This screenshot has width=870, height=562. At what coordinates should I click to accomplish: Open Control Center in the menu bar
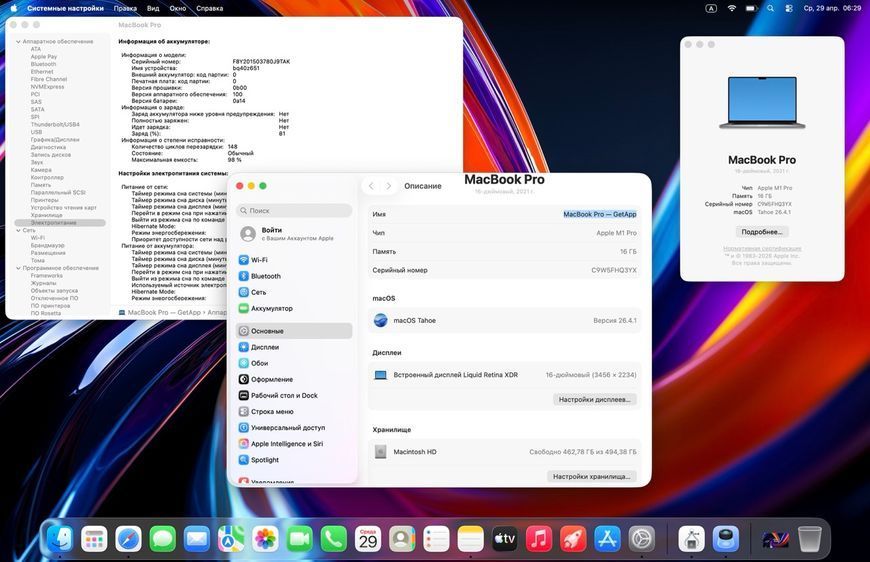click(789, 8)
